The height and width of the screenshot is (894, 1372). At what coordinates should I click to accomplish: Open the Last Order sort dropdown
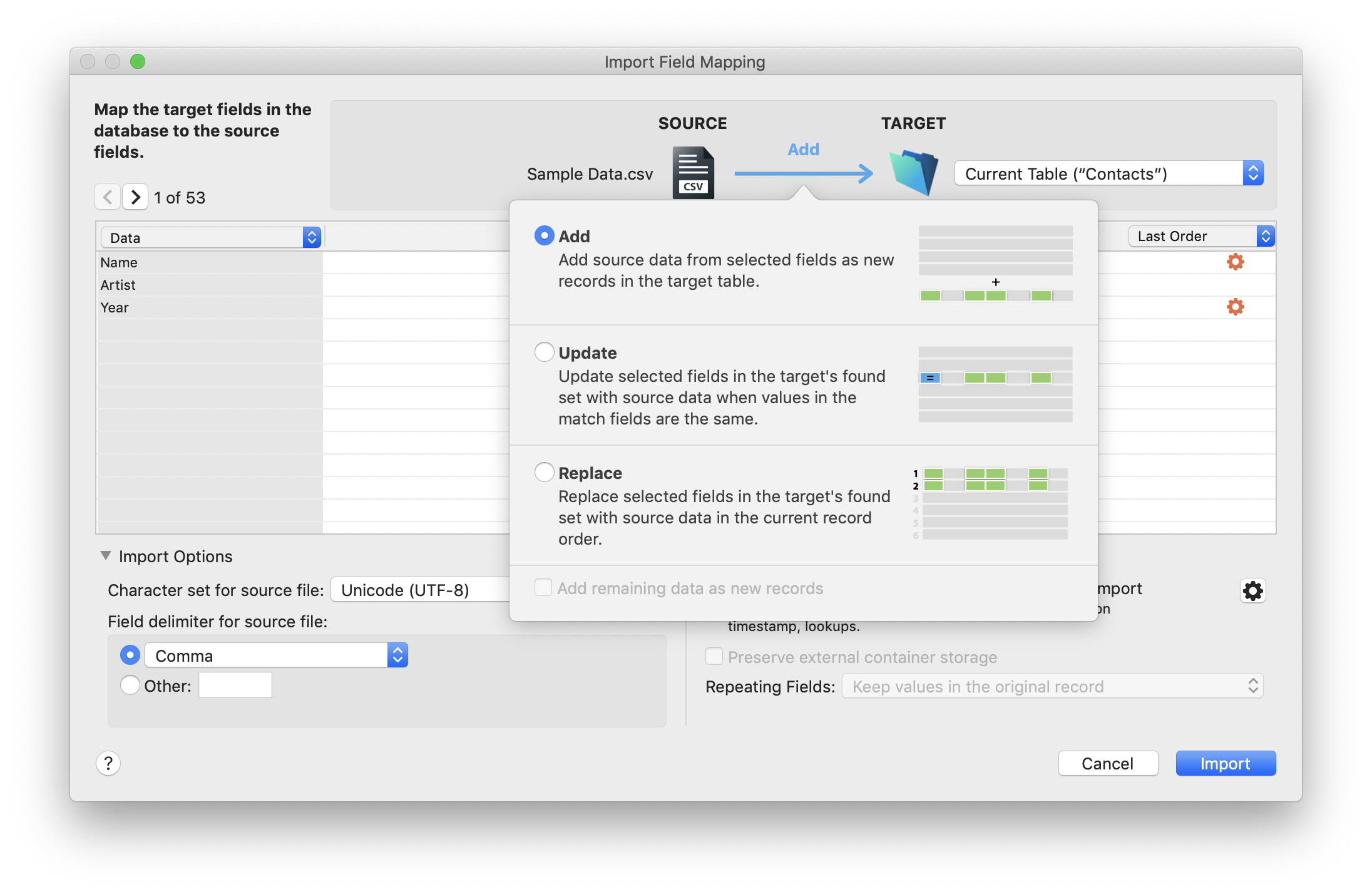tap(1201, 236)
